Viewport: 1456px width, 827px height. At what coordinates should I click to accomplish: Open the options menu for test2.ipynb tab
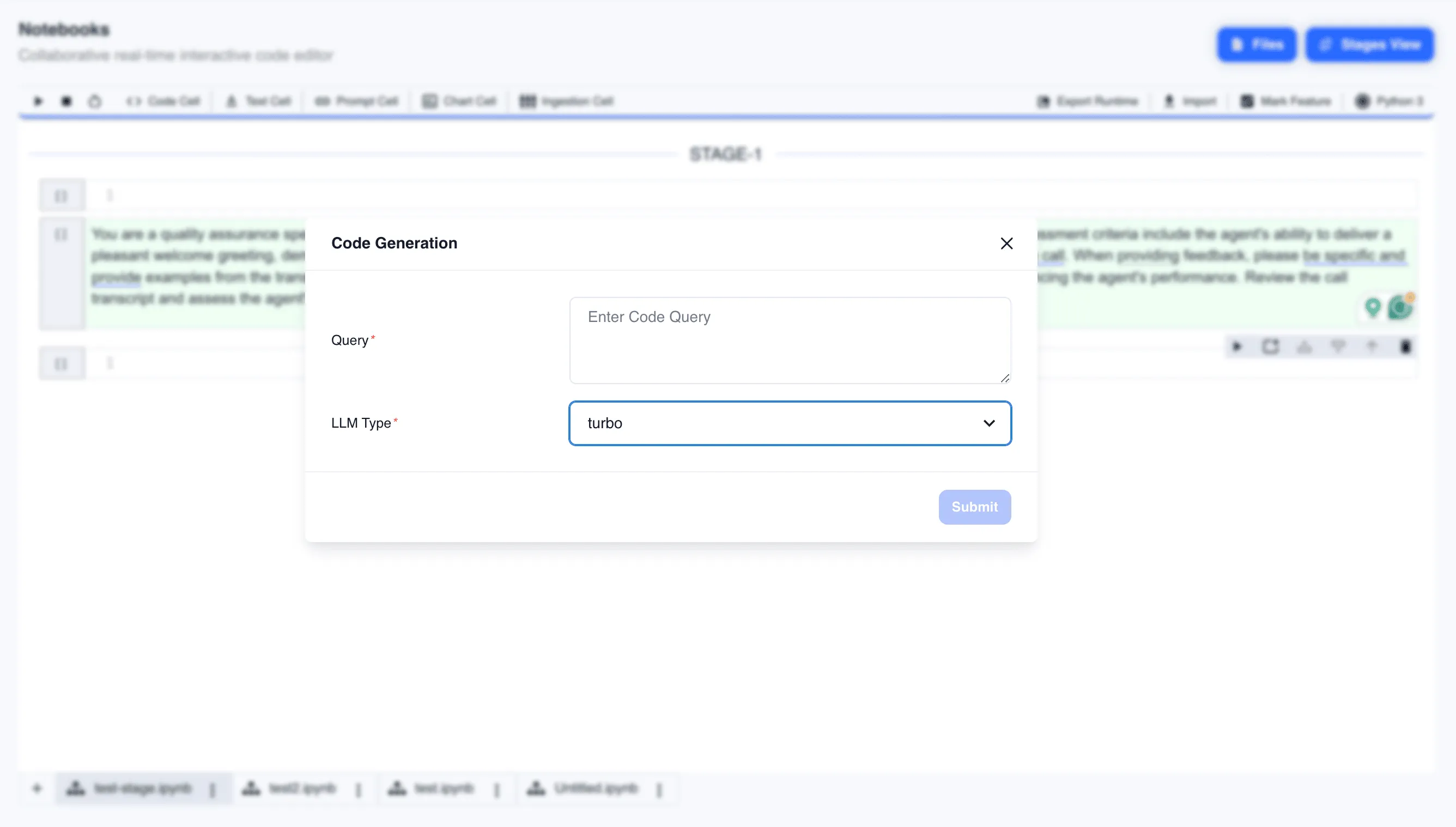tap(359, 789)
